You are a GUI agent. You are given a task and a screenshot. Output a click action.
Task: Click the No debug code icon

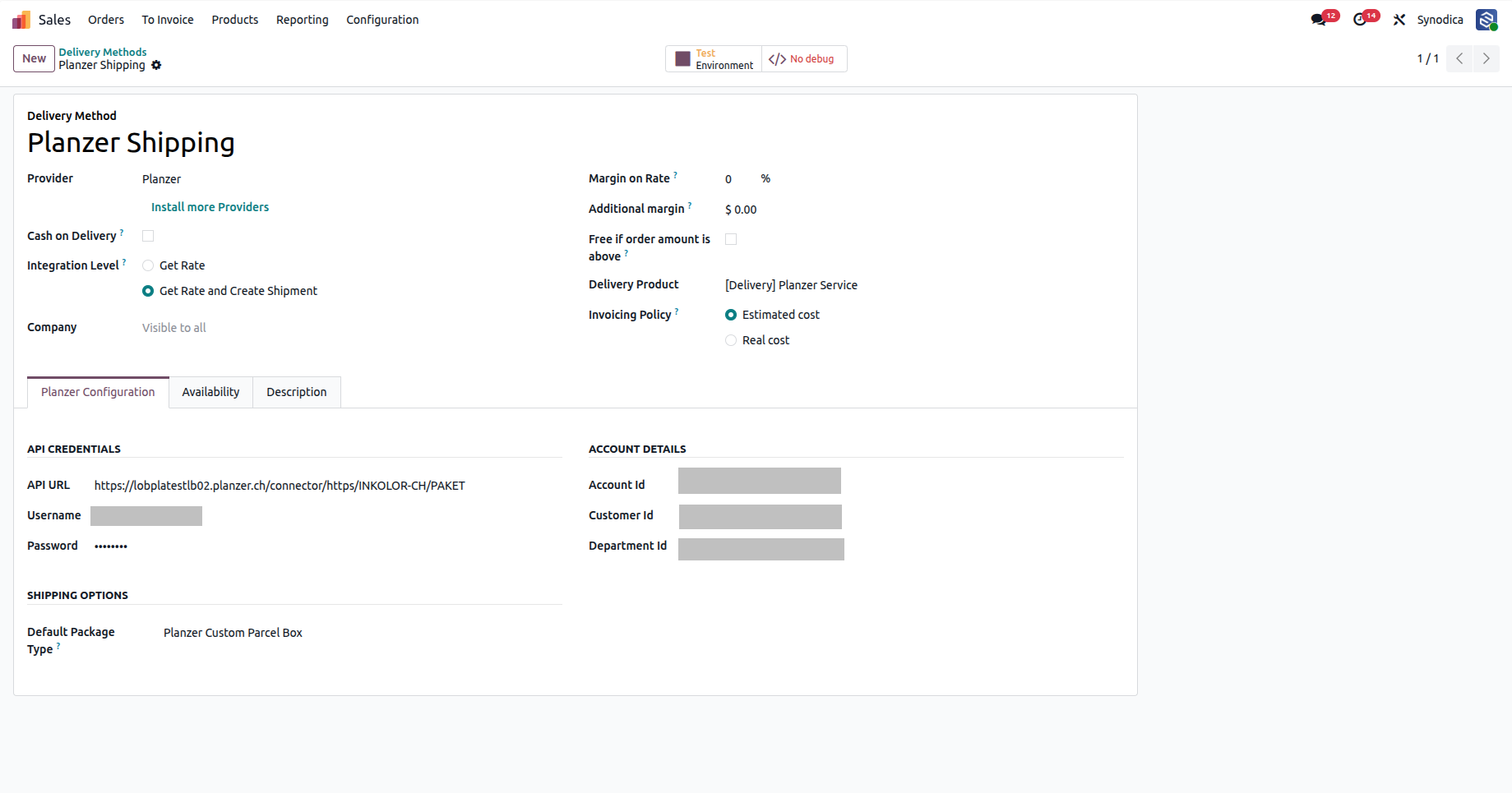(x=777, y=59)
